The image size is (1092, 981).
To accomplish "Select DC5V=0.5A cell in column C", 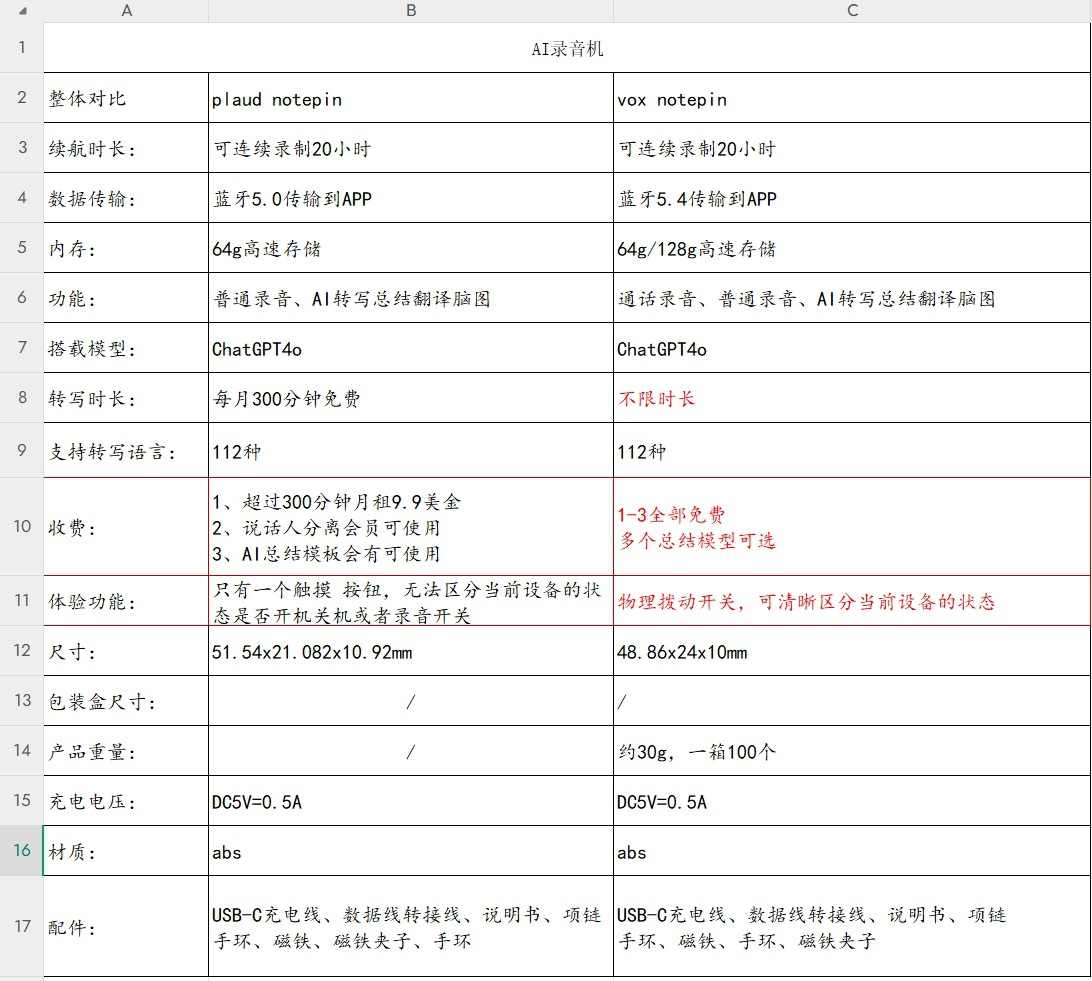I will (852, 801).
